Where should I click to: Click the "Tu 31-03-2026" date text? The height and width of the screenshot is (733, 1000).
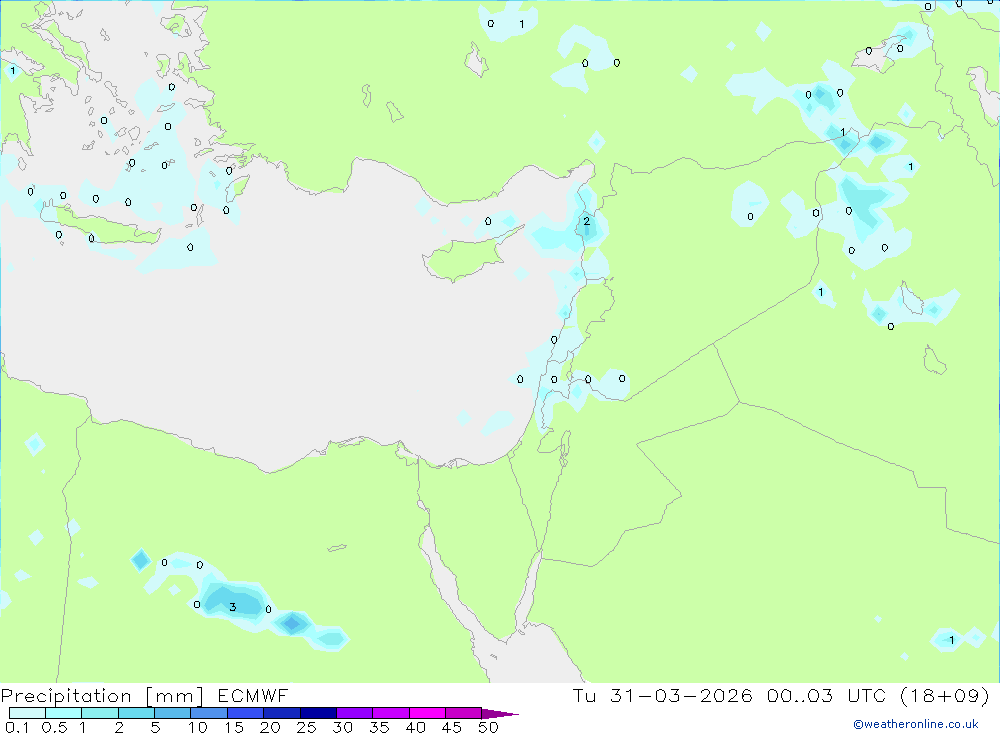tap(663, 695)
